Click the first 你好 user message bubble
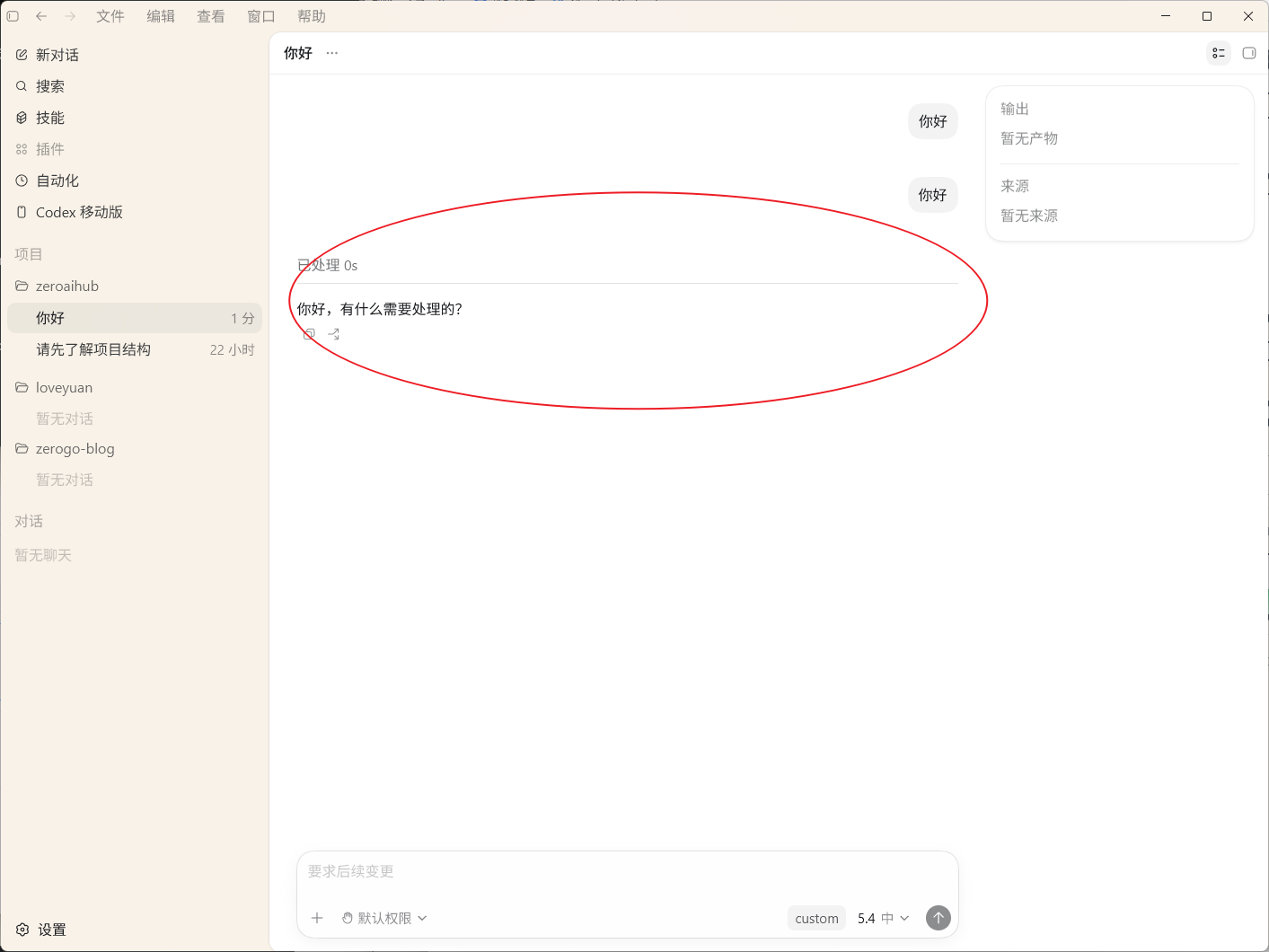Image resolution: width=1269 pixels, height=952 pixels. pos(933,121)
